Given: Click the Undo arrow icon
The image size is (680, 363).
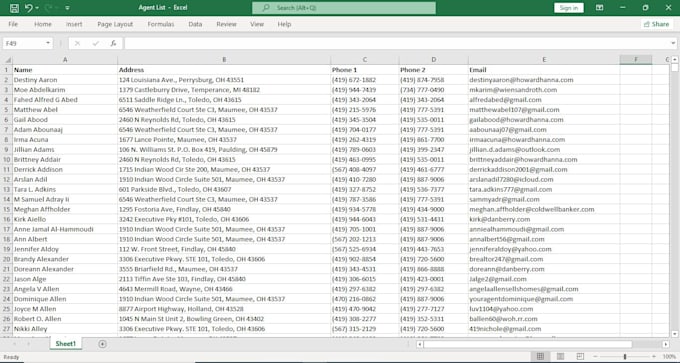Looking at the screenshot, I should (28, 8).
